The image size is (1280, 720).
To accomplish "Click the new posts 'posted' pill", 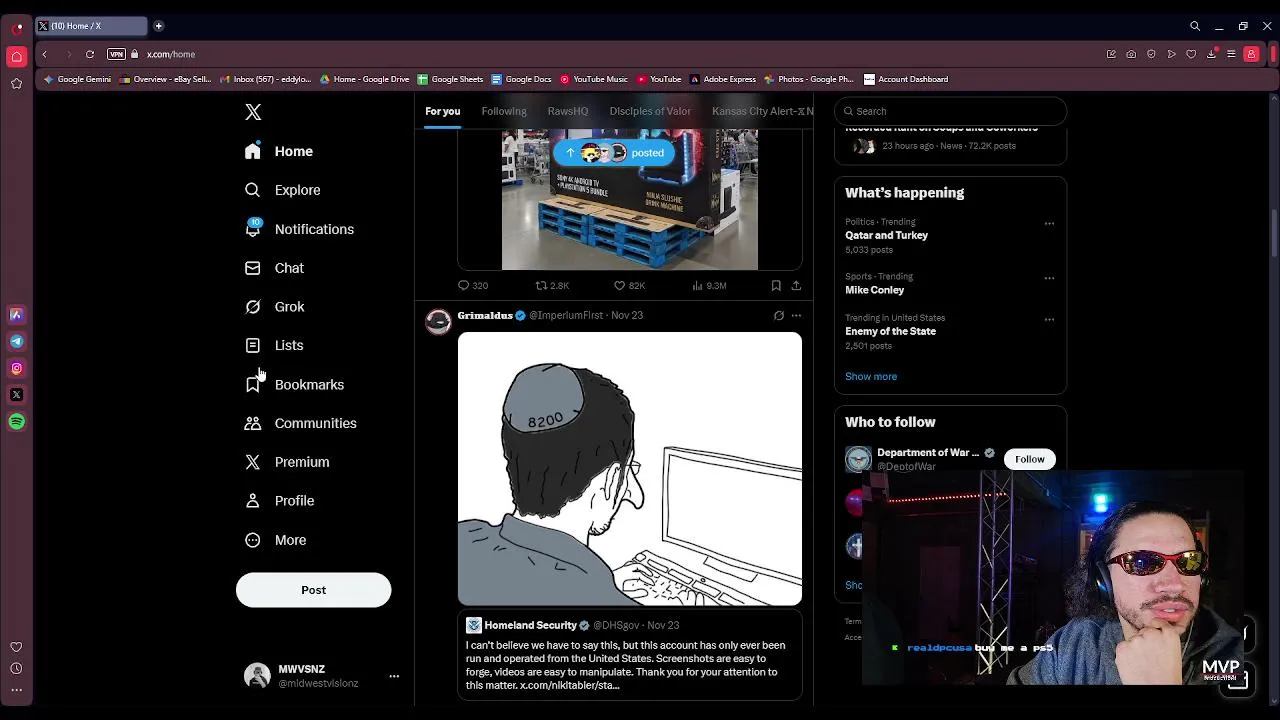I will 615,153.
